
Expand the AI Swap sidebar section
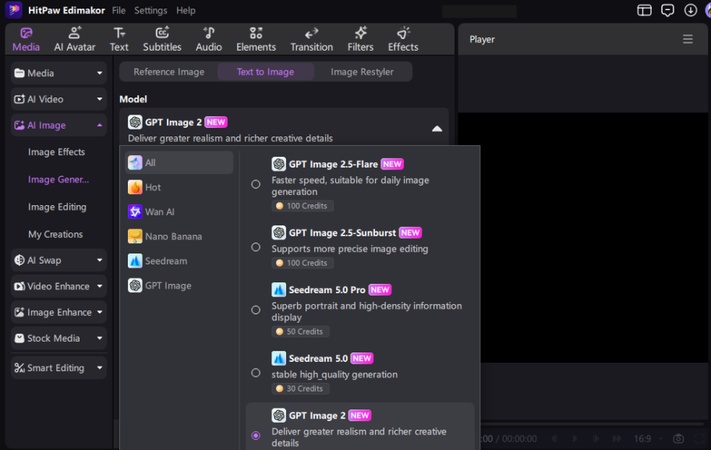click(59, 260)
